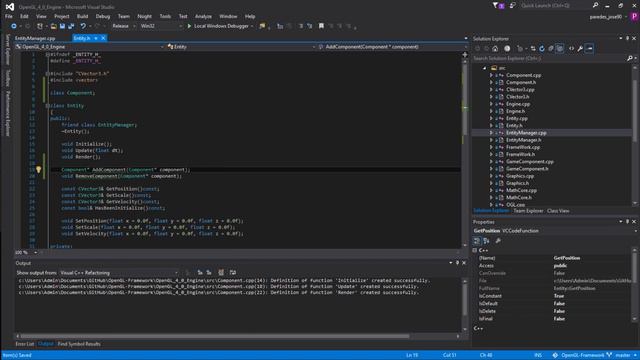The image size is (640, 360).
Task: Click the Refresh icon in Solution Explorer
Action: (x=542, y=49)
